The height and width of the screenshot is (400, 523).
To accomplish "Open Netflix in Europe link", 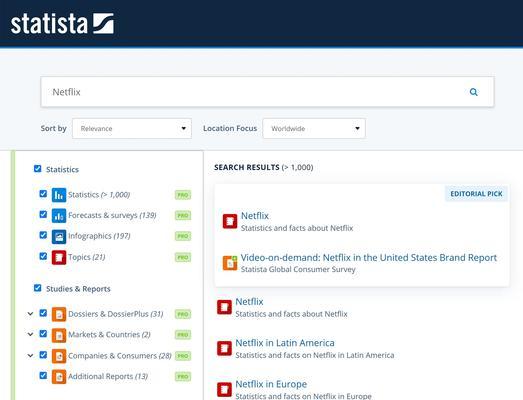I will 271,384.
